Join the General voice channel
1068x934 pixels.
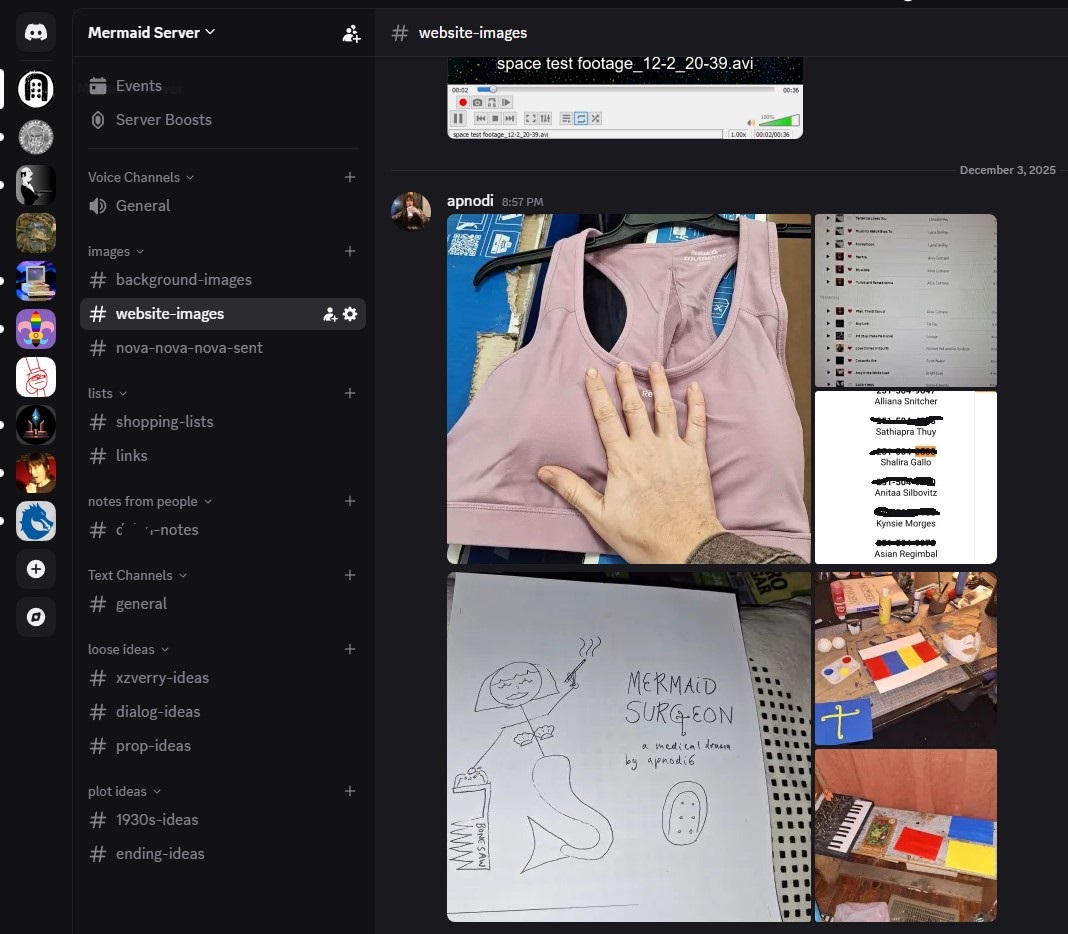[x=143, y=206]
